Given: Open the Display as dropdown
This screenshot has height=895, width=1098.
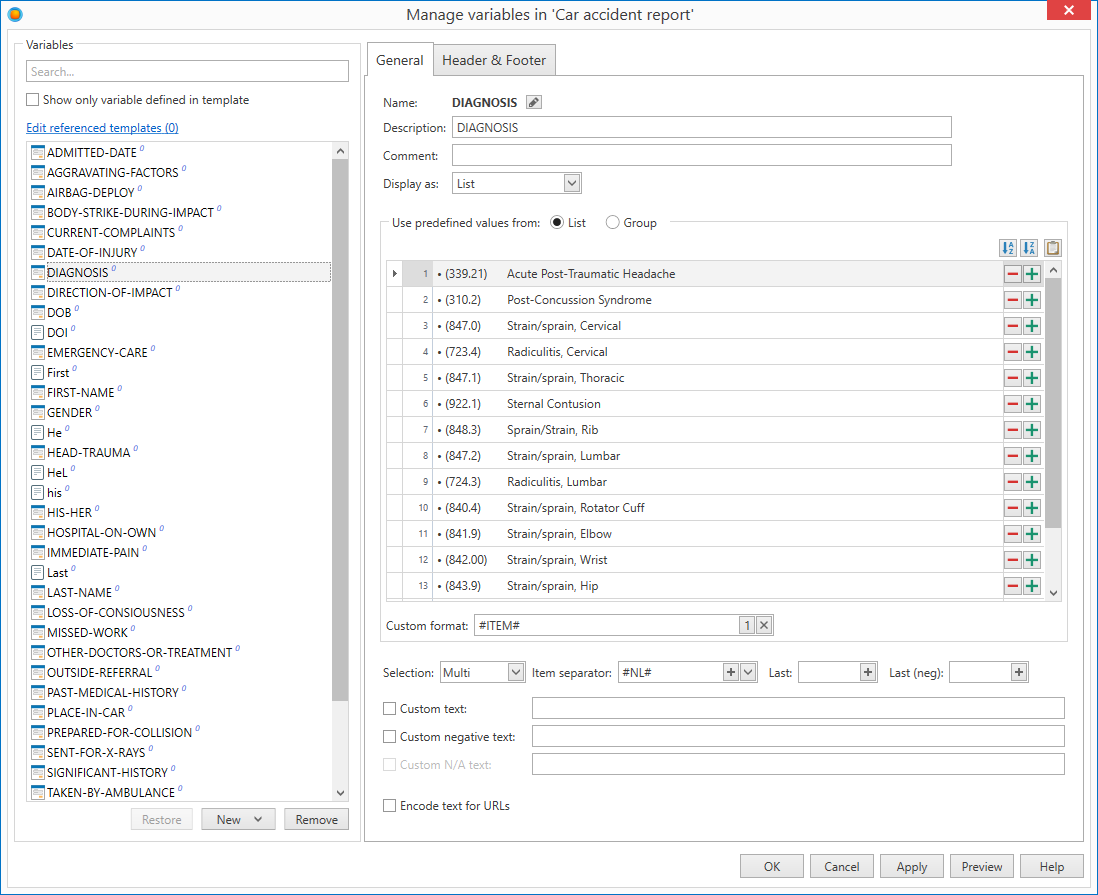Looking at the screenshot, I should (x=572, y=183).
